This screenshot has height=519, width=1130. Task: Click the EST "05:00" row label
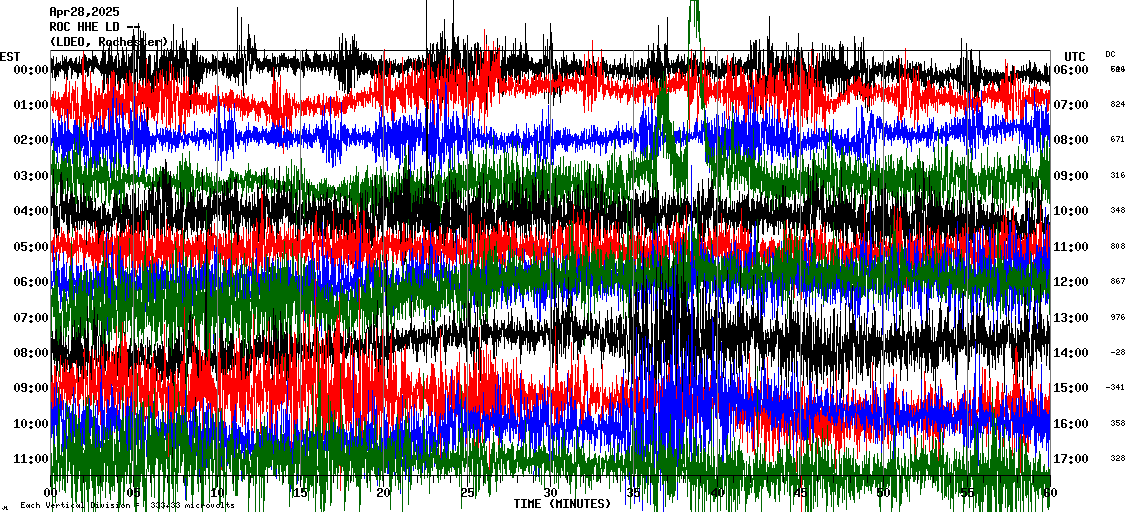pyautogui.click(x=30, y=247)
